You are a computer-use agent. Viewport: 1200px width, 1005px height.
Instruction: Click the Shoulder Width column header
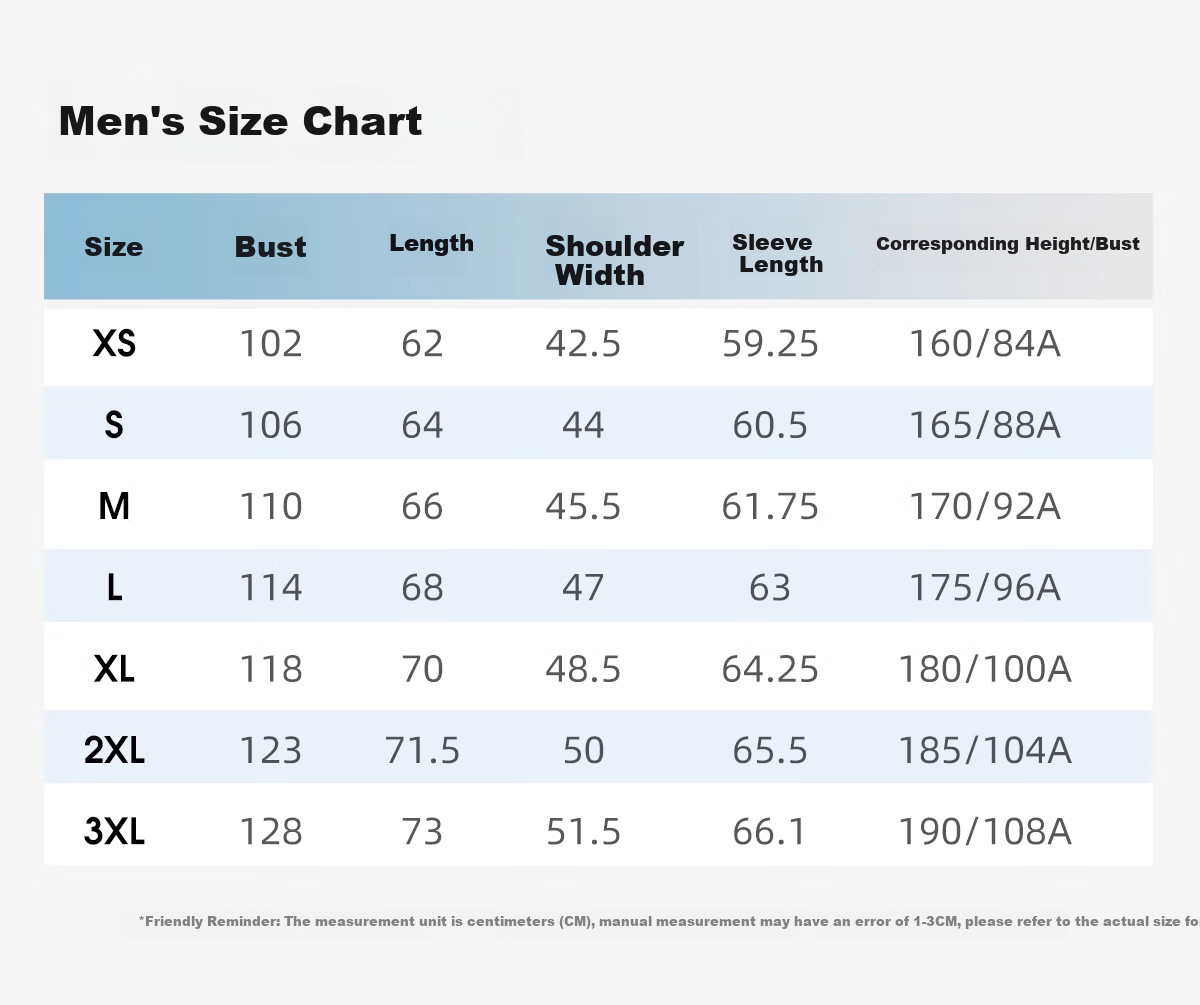614,260
